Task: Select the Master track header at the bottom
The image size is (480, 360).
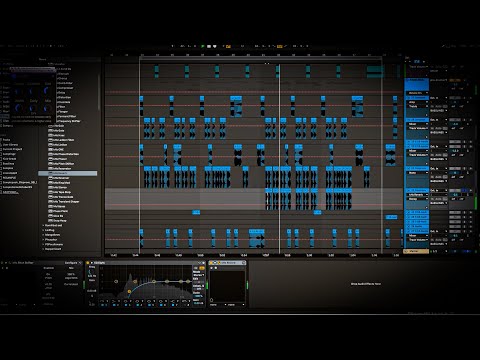Action: click(416, 251)
